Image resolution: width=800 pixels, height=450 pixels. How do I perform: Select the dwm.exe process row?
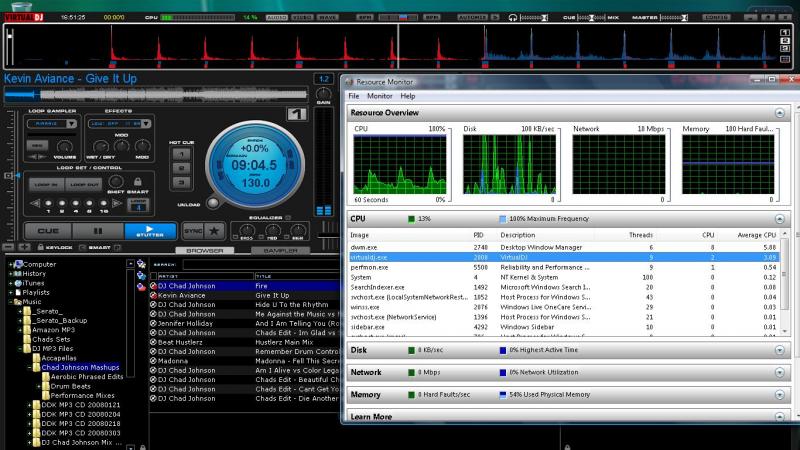coord(563,247)
